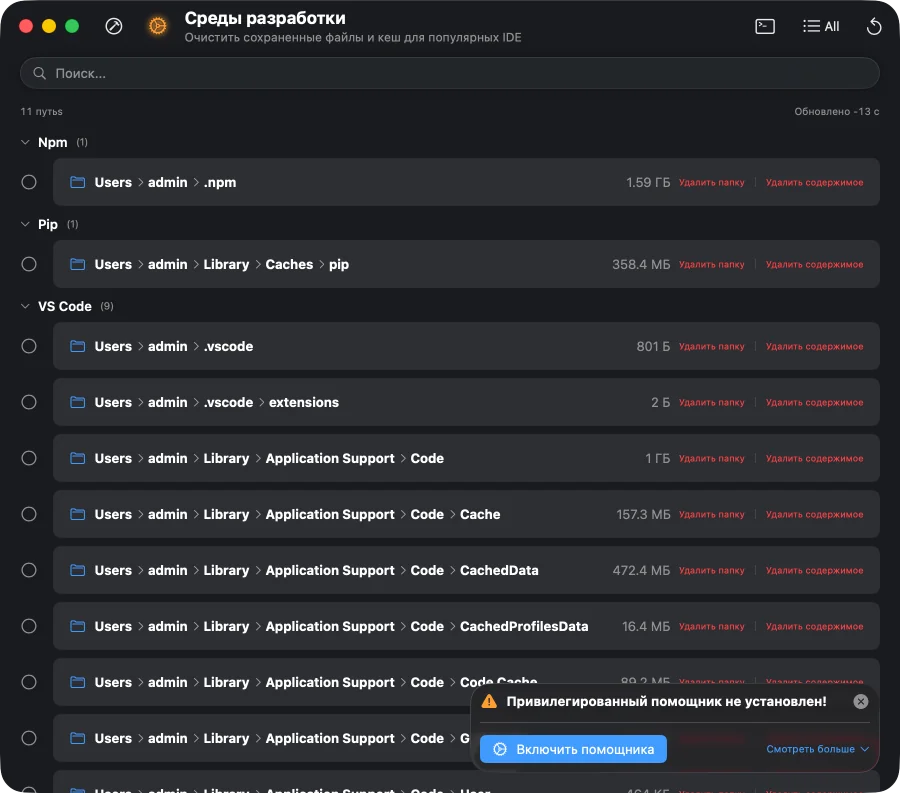Viewport: 900px width, 793px height.
Task: Click Удалить содержимое for .vscode extensions
Action: pyautogui.click(x=814, y=402)
